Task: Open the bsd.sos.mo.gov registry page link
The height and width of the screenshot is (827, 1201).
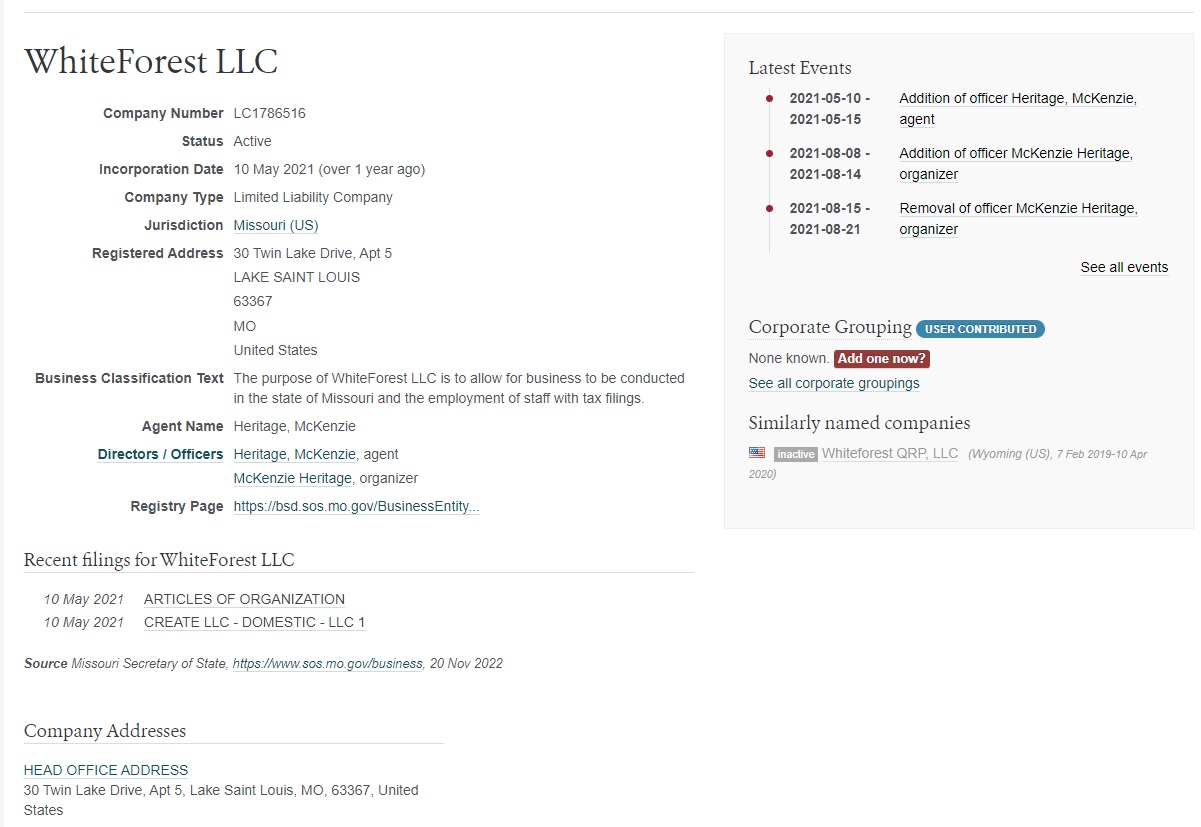Action: click(x=357, y=506)
